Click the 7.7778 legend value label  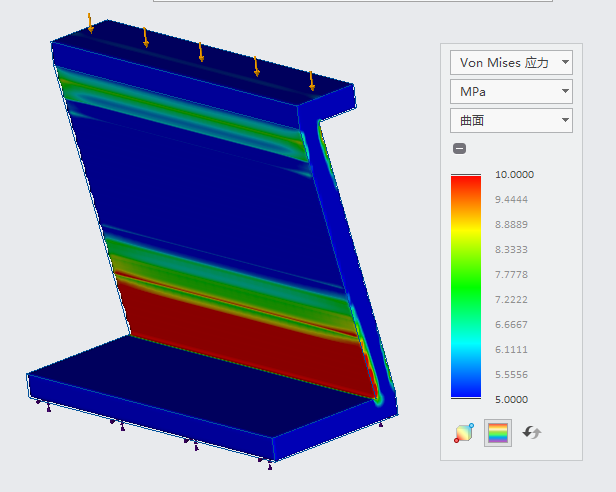coord(514,274)
